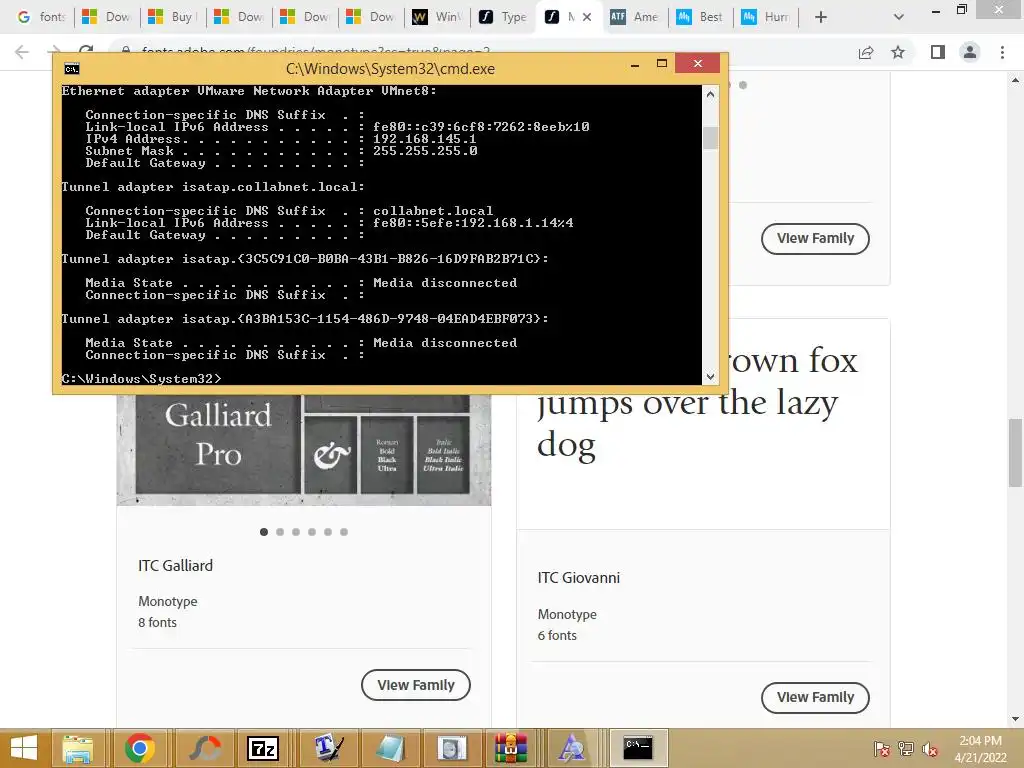Switch to the "WinW" tab

(437, 17)
